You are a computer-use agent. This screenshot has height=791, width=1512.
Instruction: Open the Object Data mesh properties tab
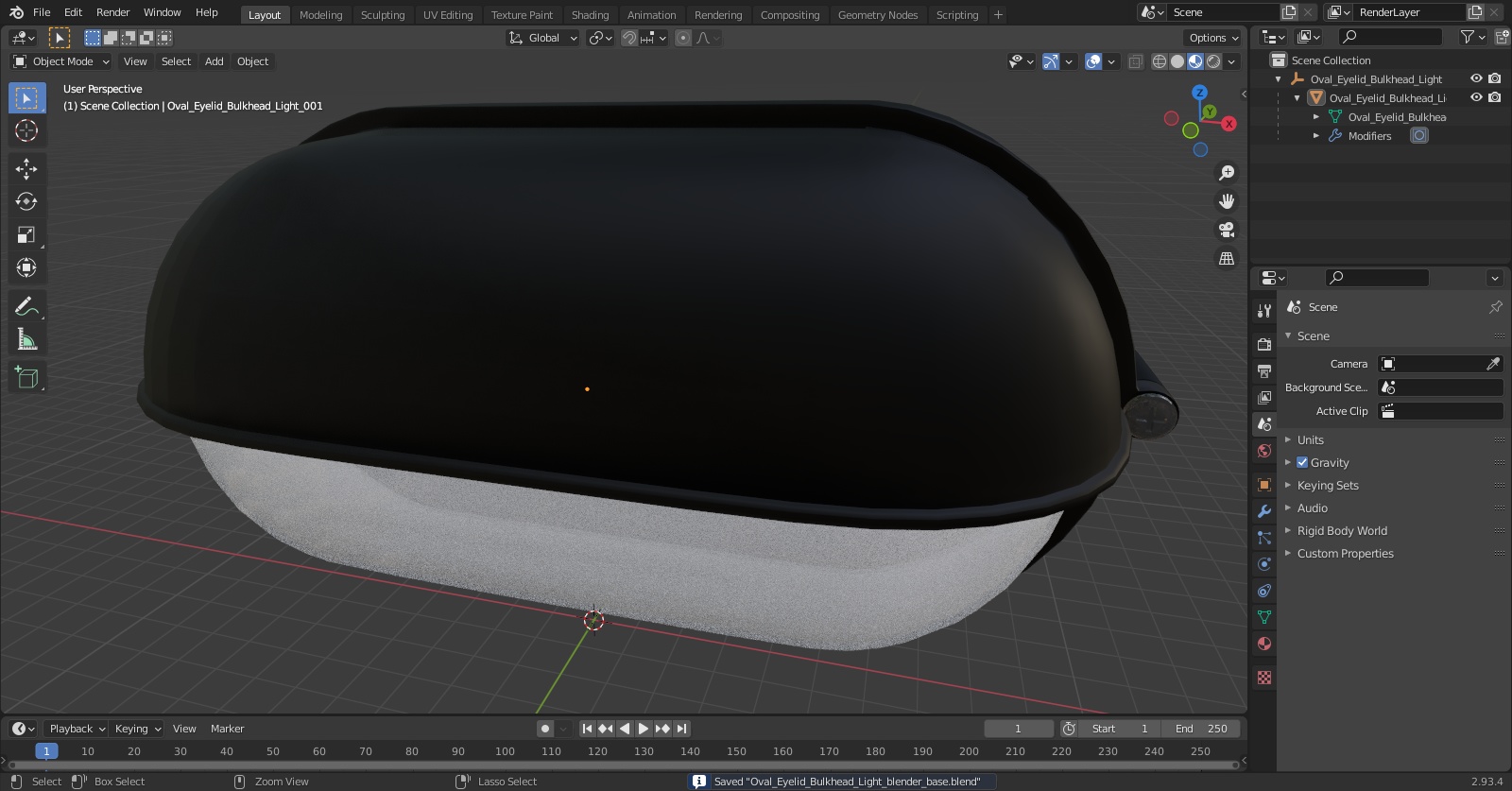(1264, 617)
